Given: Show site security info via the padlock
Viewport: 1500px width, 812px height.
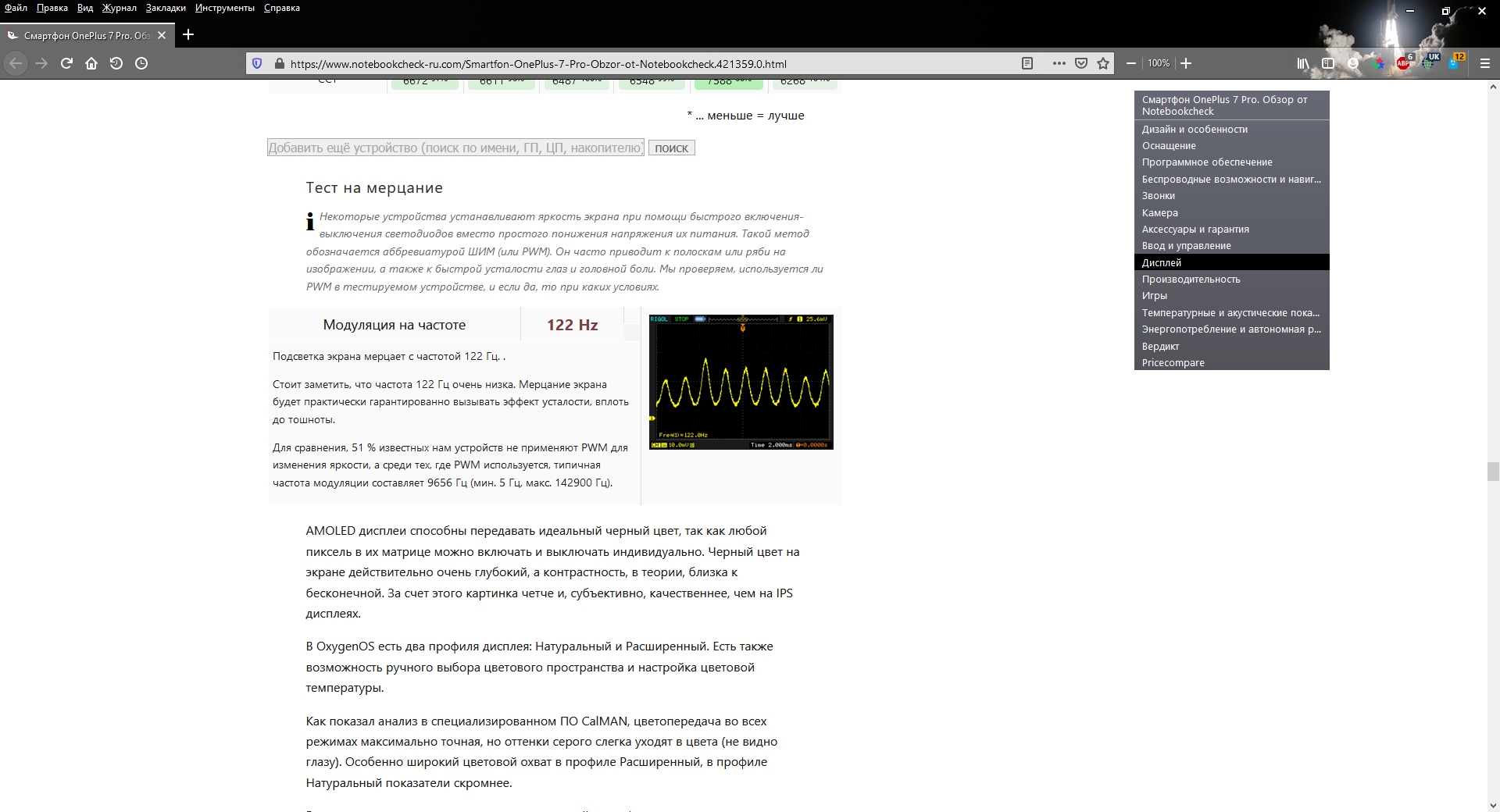Looking at the screenshot, I should (279, 63).
